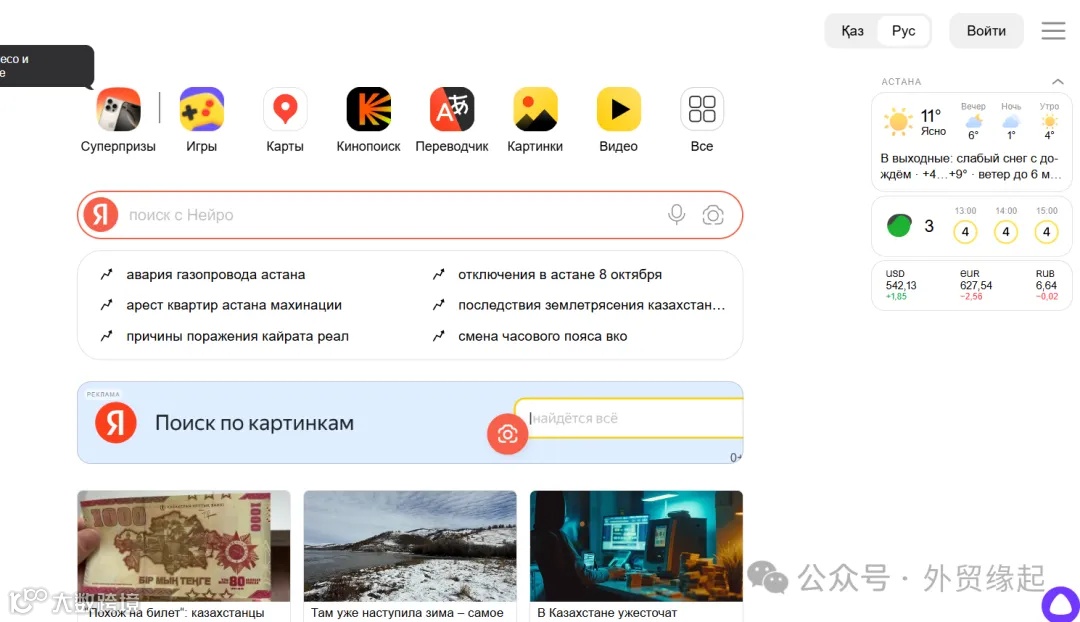Click the sun weather icon for Астана

(898, 122)
